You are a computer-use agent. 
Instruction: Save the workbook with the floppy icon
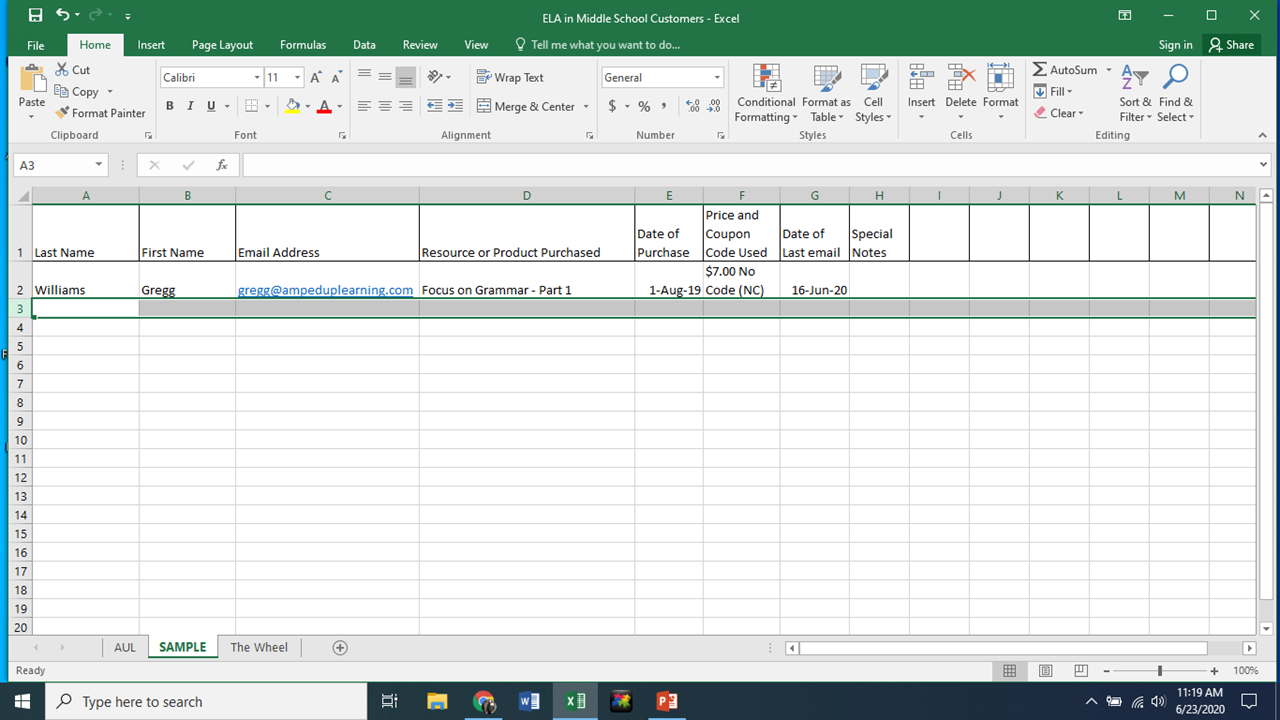(35, 15)
